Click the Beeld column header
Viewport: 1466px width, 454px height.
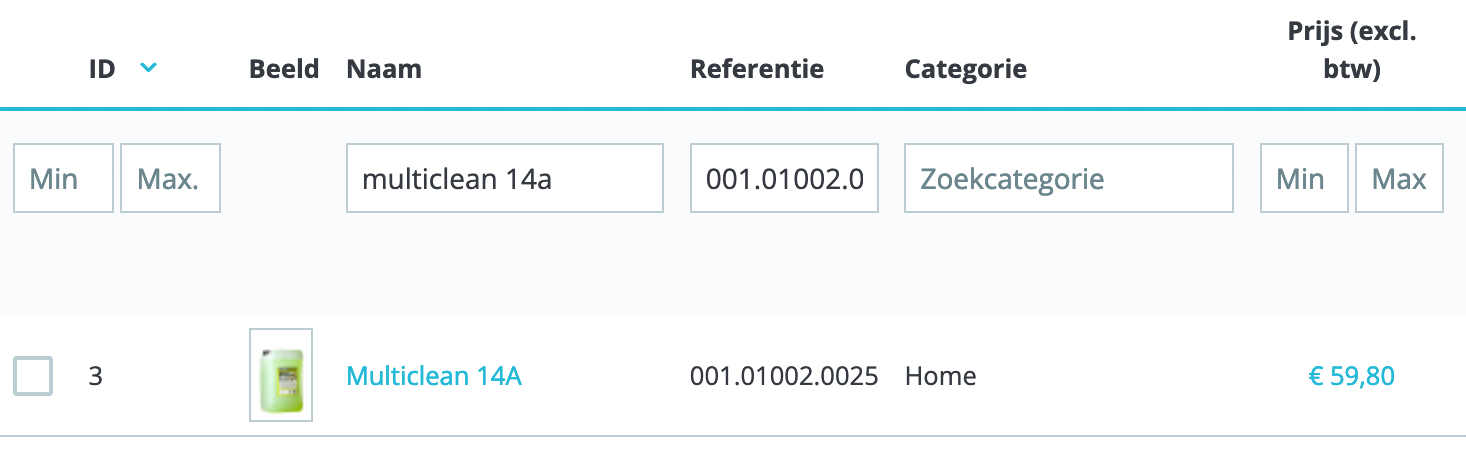pyautogui.click(x=284, y=69)
